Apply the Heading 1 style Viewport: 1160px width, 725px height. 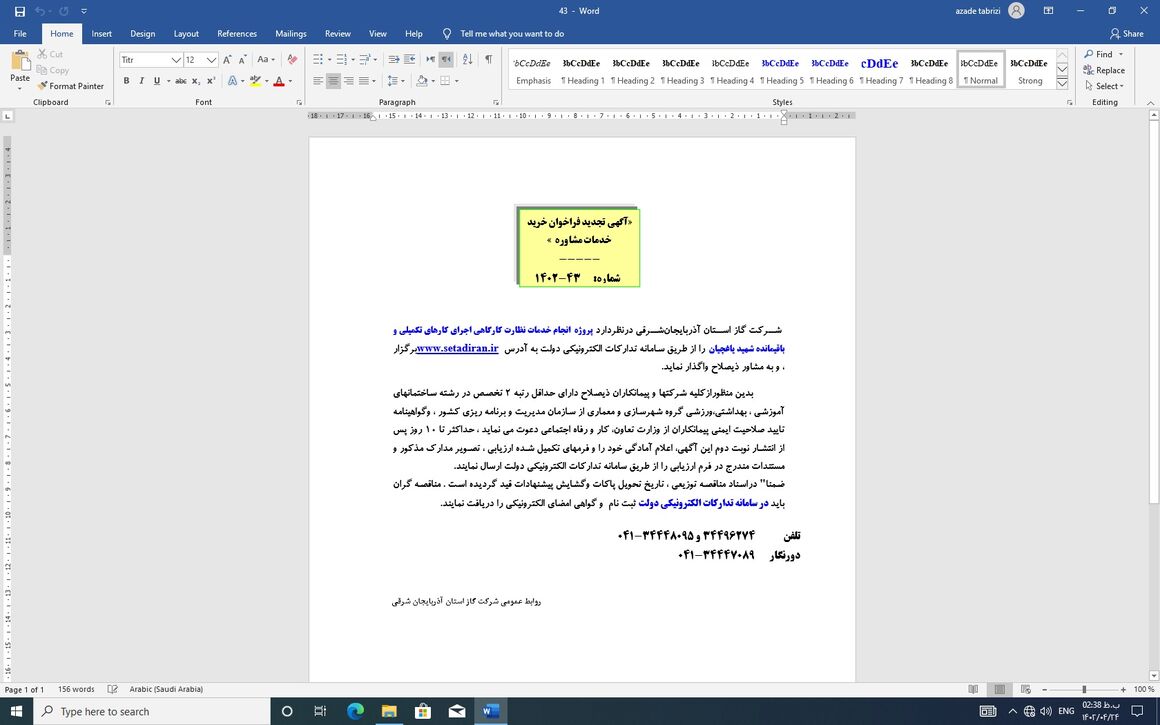(x=581, y=70)
